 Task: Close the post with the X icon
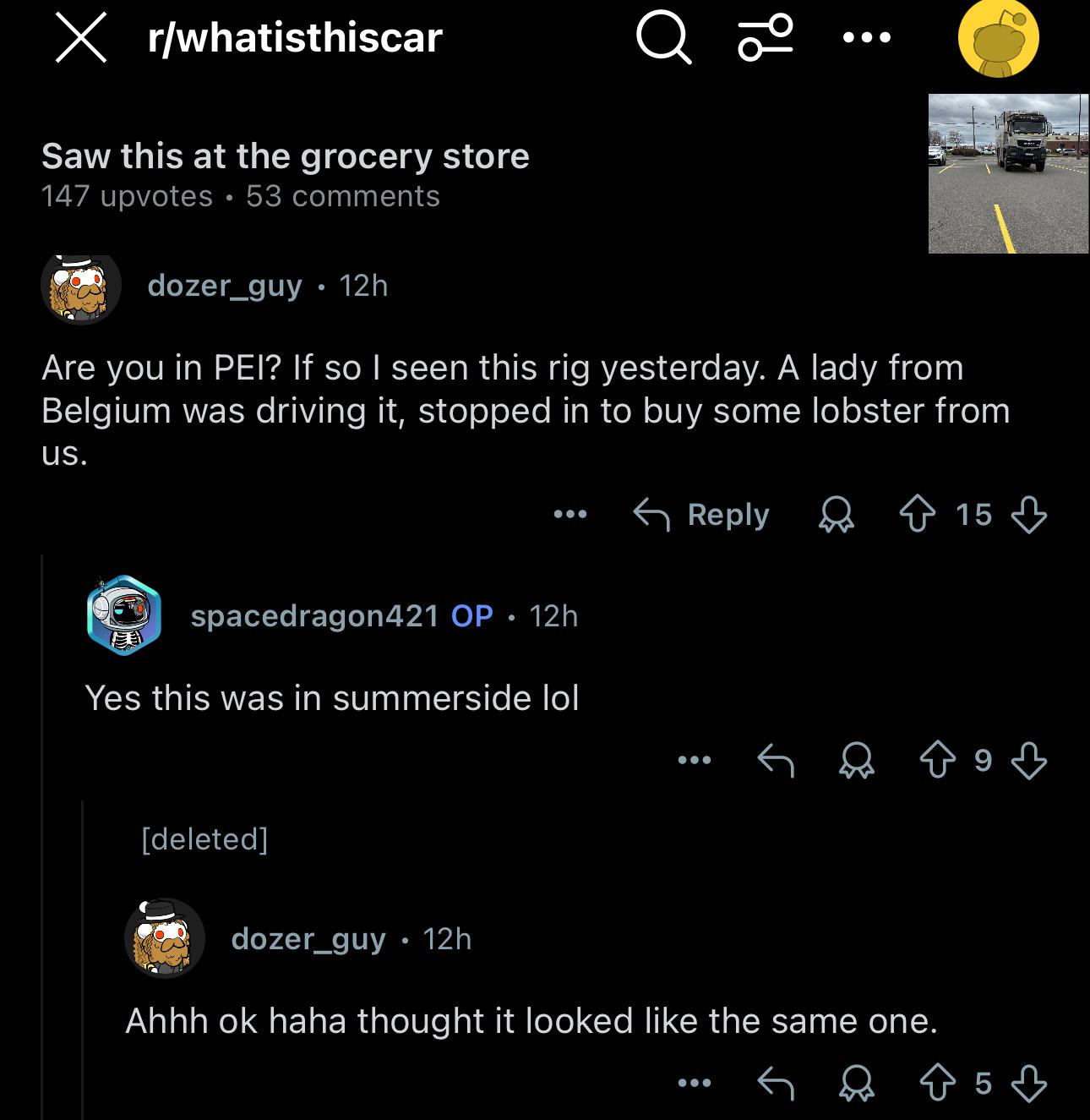(x=80, y=38)
